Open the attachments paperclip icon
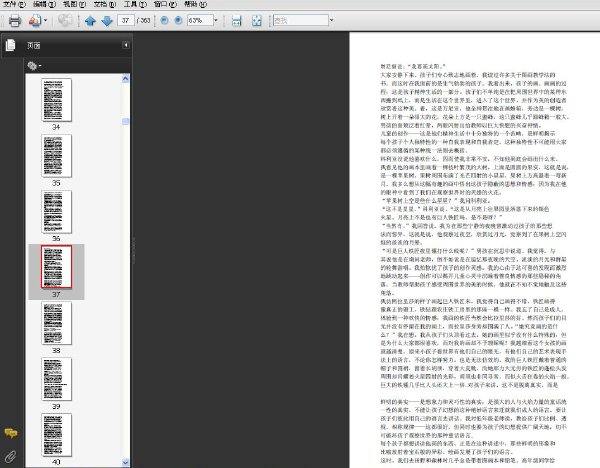 pos(11,456)
